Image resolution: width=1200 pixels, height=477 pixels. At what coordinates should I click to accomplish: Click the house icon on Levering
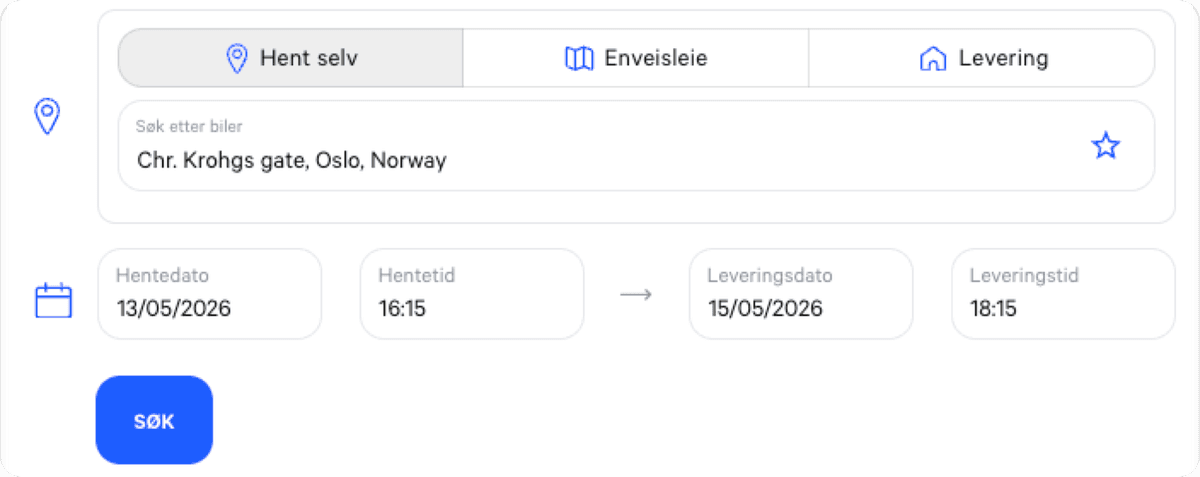(x=932, y=59)
